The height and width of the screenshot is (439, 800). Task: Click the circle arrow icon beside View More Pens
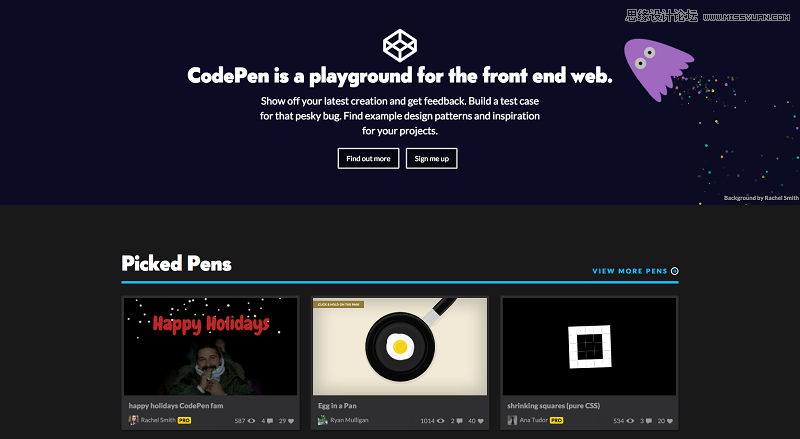pyautogui.click(x=674, y=271)
